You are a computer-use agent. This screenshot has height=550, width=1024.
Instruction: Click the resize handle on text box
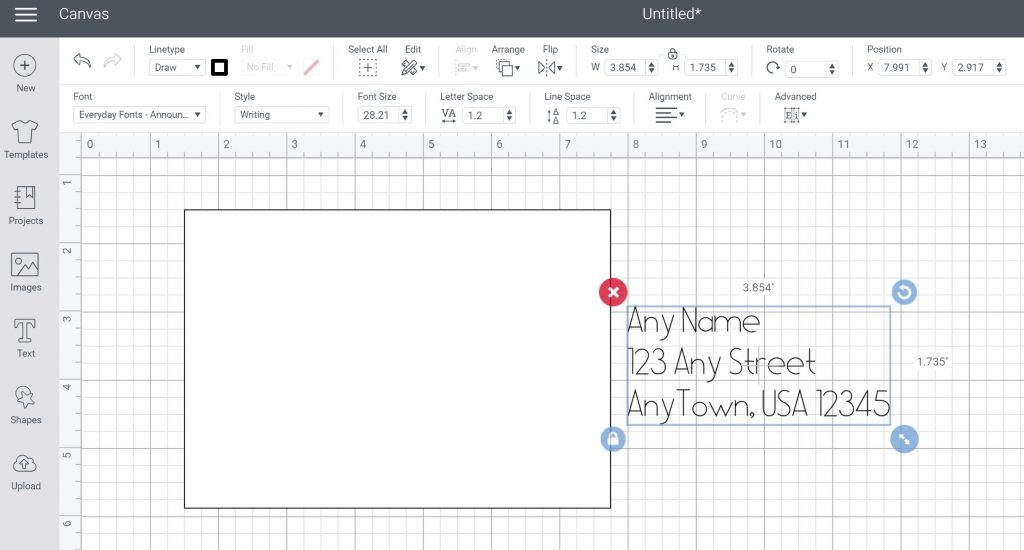pos(904,439)
